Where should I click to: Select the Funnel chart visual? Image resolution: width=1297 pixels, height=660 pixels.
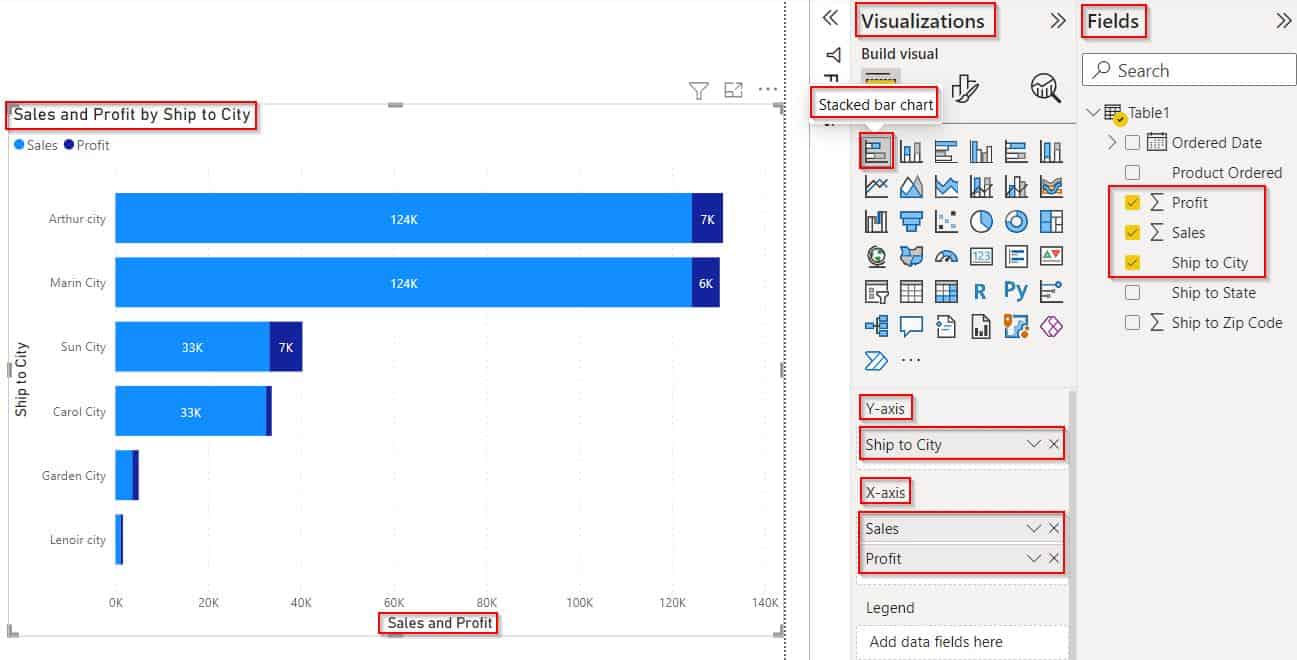coord(911,221)
